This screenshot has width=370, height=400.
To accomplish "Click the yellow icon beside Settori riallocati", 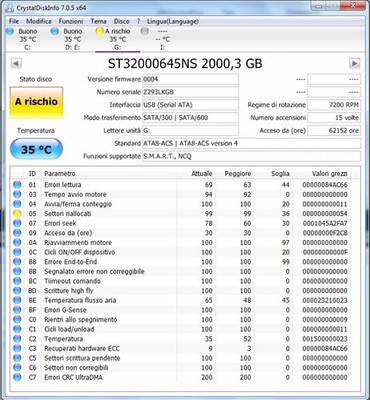I will click(17, 214).
